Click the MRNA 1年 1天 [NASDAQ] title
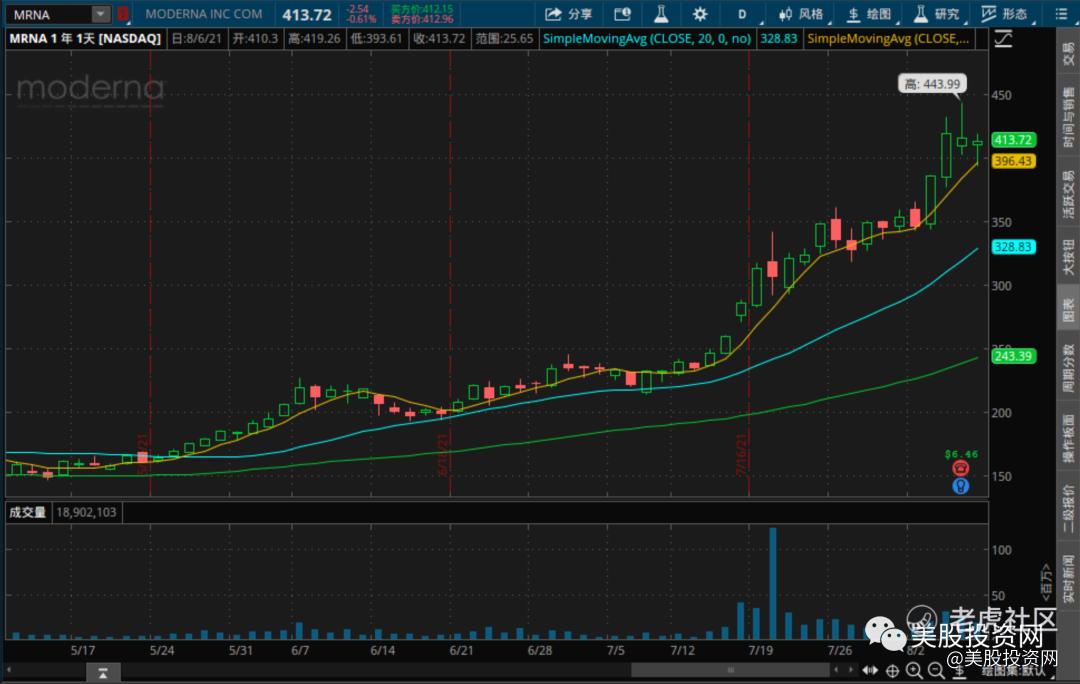The width and height of the screenshot is (1080, 684). pyautogui.click(x=85, y=39)
